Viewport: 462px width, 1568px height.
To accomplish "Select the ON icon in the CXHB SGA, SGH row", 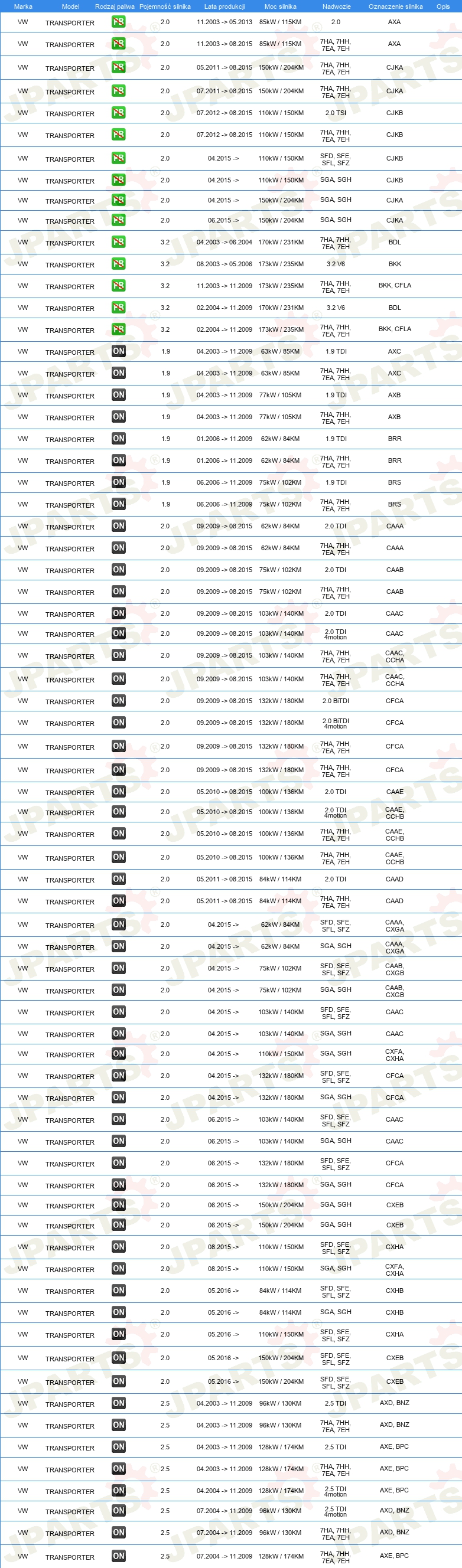I will 118,1314.
